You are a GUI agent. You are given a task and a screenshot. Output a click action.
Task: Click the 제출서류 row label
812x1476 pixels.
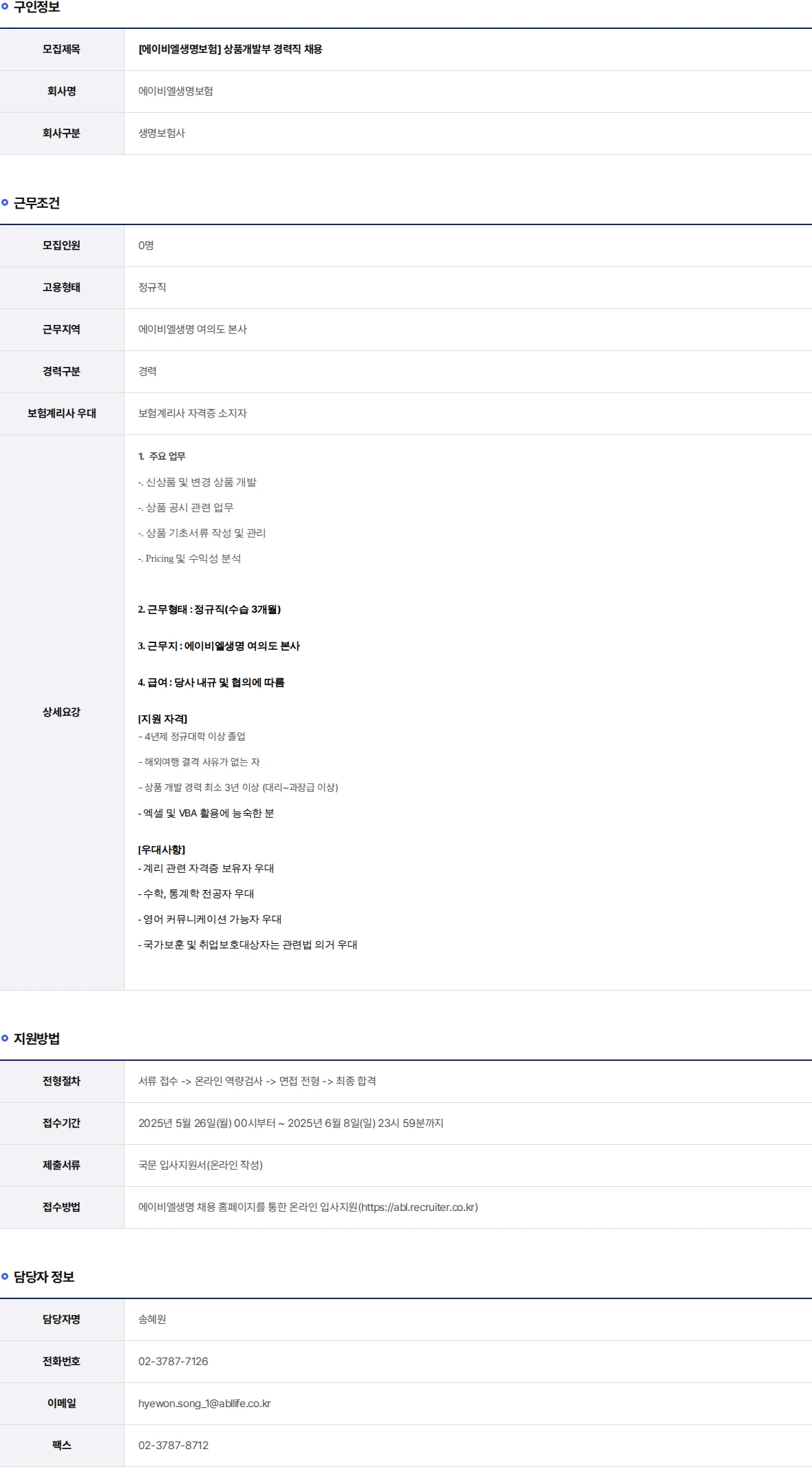pyautogui.click(x=61, y=1166)
